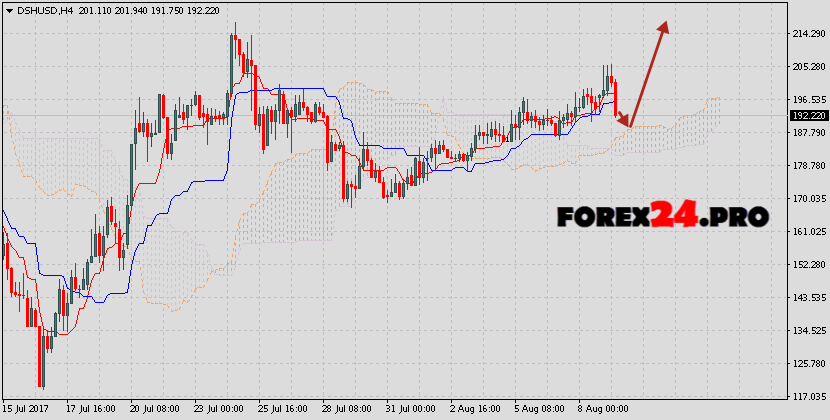830x420 pixels.
Task: Select the 117.035 bottom price label
Action: 807,396
